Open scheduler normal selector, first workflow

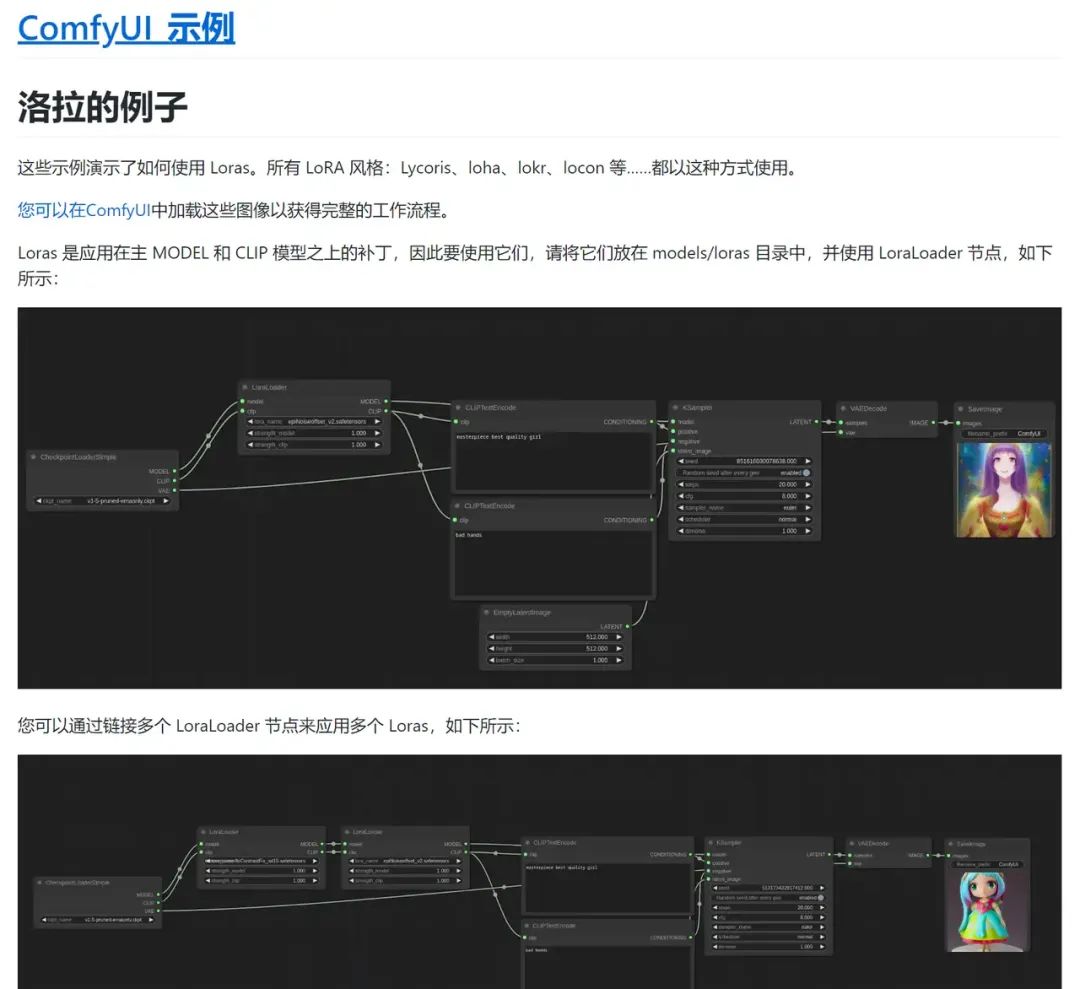coord(744,519)
